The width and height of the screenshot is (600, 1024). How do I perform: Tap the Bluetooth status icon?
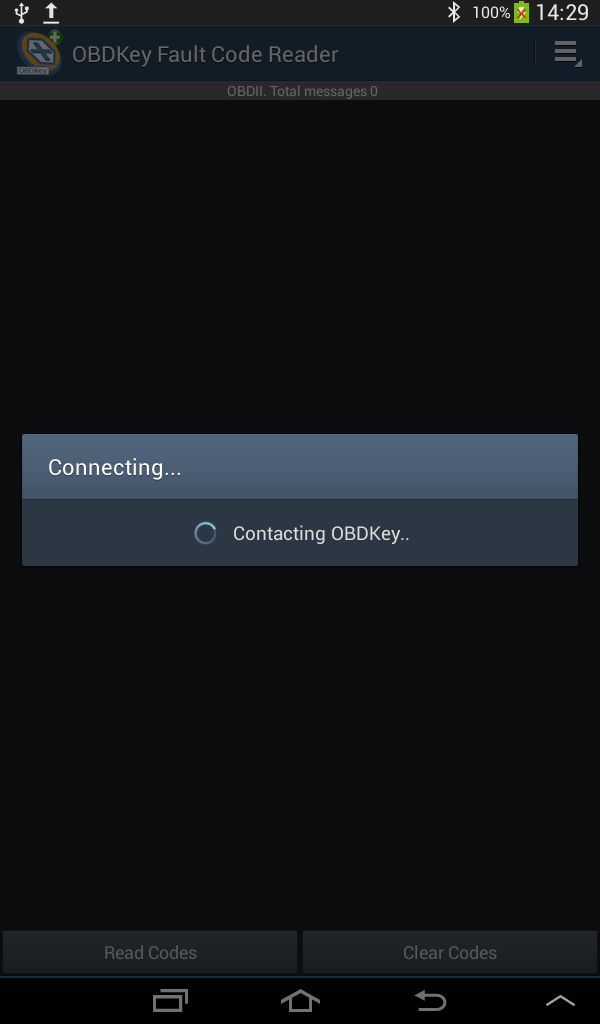(454, 12)
